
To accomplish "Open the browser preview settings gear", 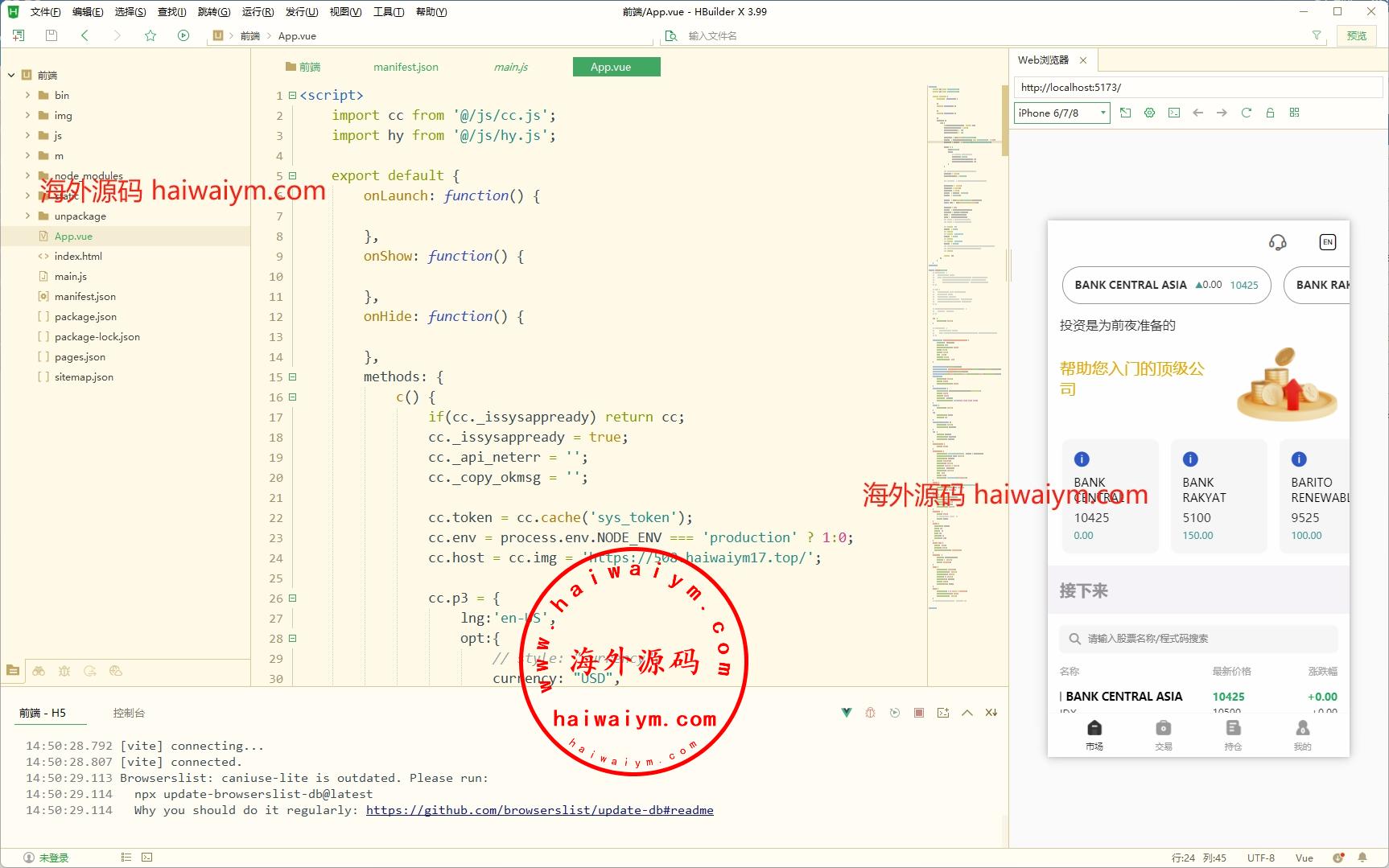I will pyautogui.click(x=1149, y=113).
